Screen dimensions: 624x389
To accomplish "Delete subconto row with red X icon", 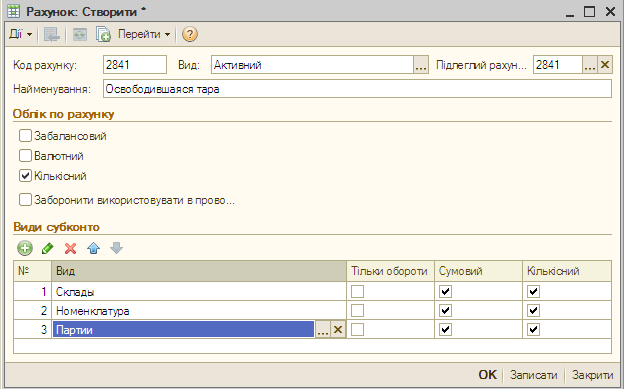I will click(70, 248).
